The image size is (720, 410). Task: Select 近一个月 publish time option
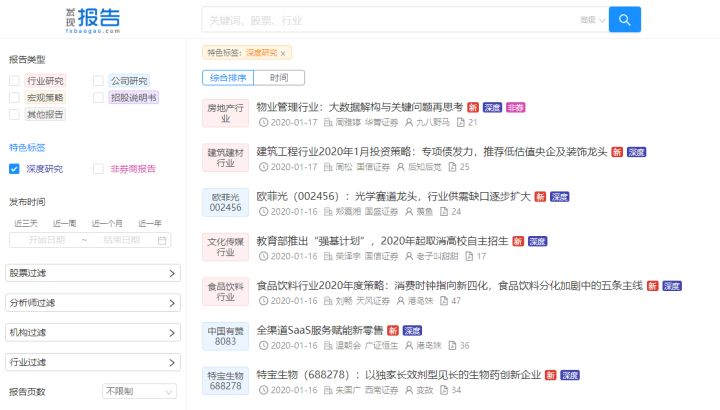(x=107, y=223)
